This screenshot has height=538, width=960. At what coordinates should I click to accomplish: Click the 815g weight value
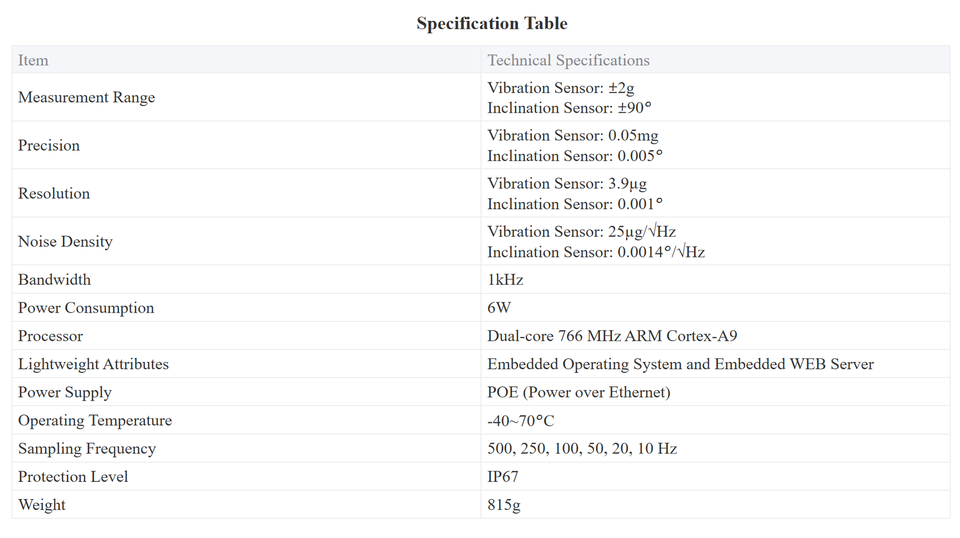click(504, 504)
